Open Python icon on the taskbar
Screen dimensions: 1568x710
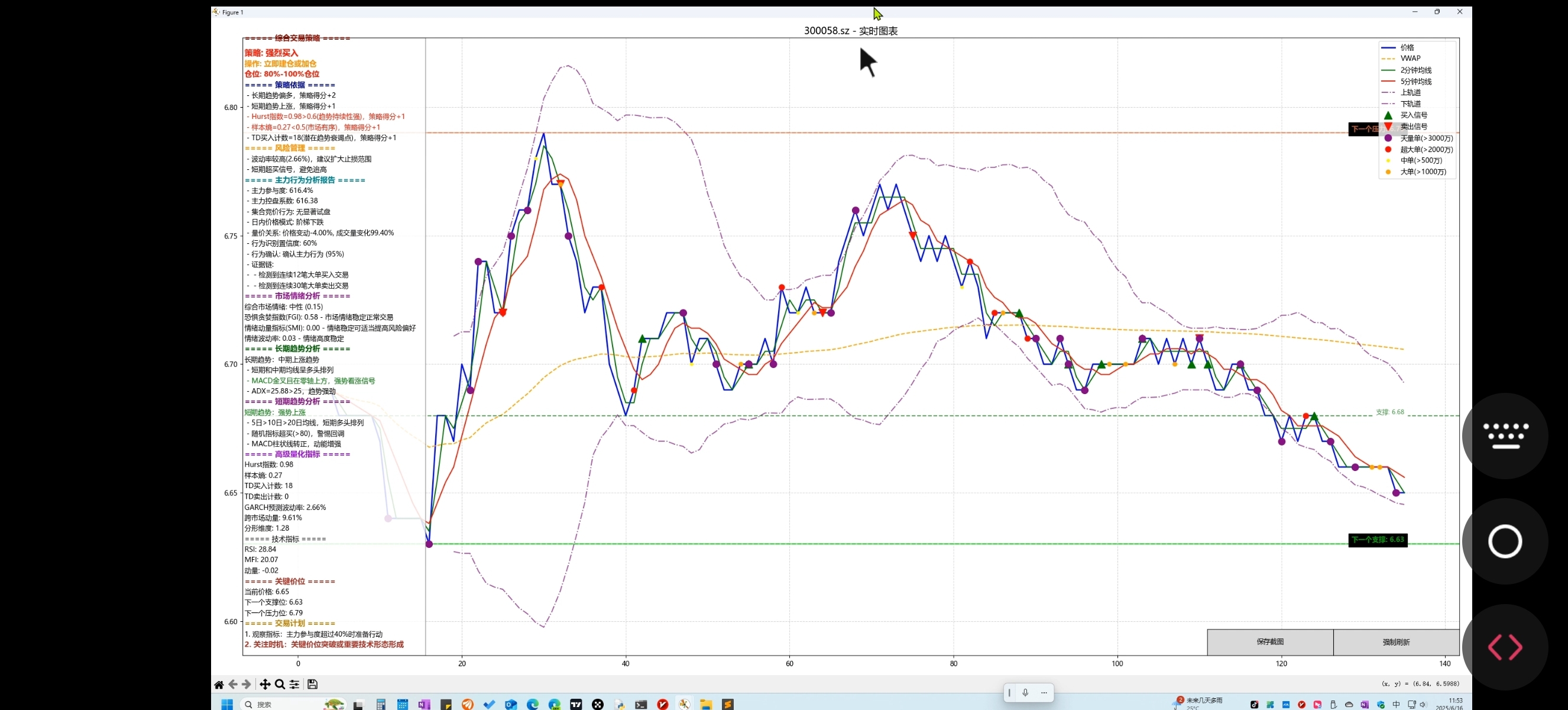(x=620, y=705)
